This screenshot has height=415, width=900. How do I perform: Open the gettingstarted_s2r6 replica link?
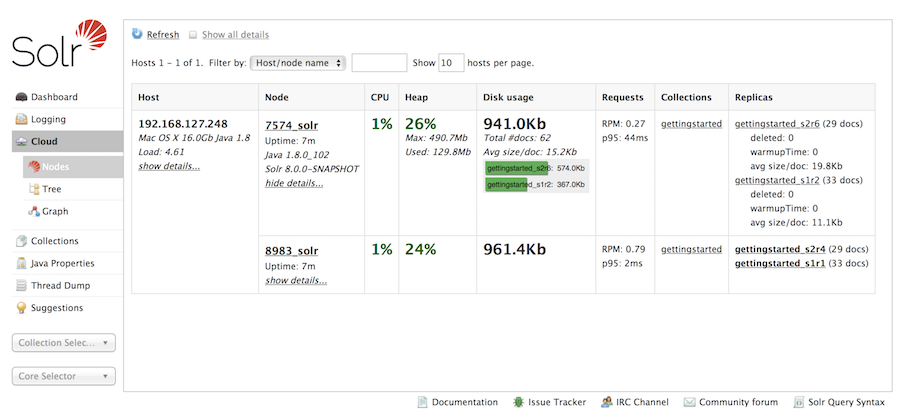pos(777,125)
